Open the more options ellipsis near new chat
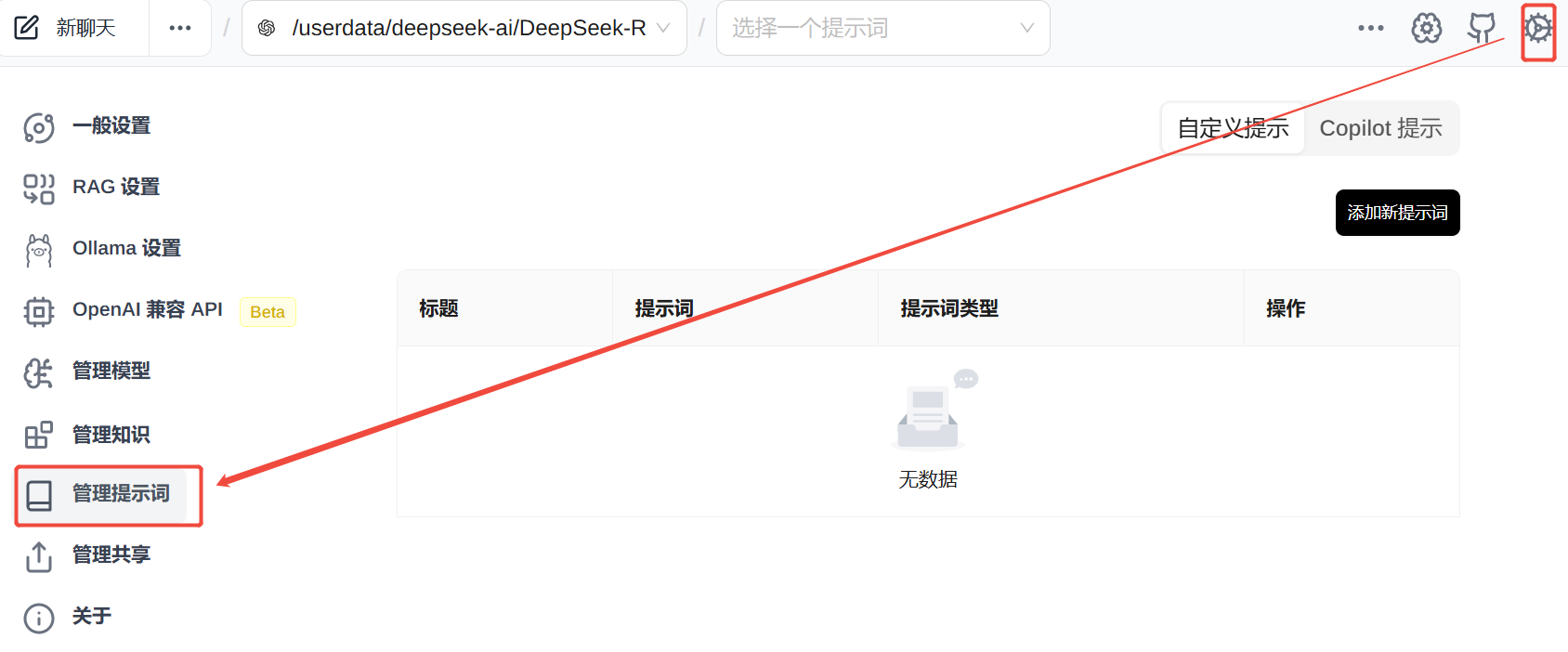Screen dimensions: 1568x652 tap(180, 28)
